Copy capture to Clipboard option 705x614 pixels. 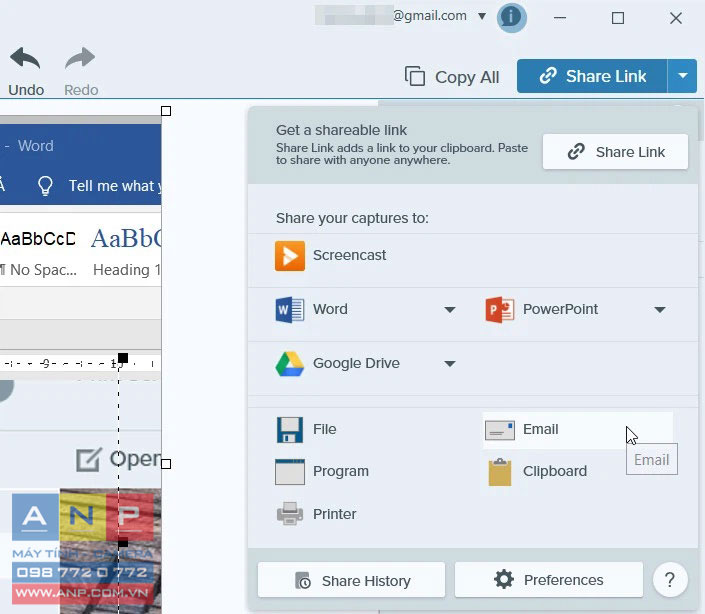pyautogui.click(x=555, y=471)
